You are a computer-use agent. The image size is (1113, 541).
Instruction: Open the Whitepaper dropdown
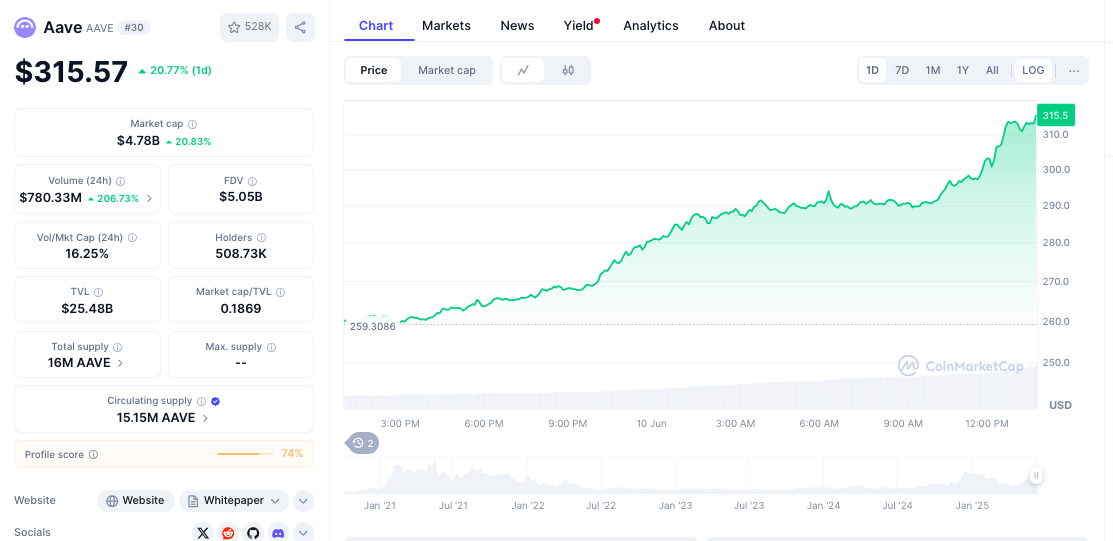[x=234, y=501]
